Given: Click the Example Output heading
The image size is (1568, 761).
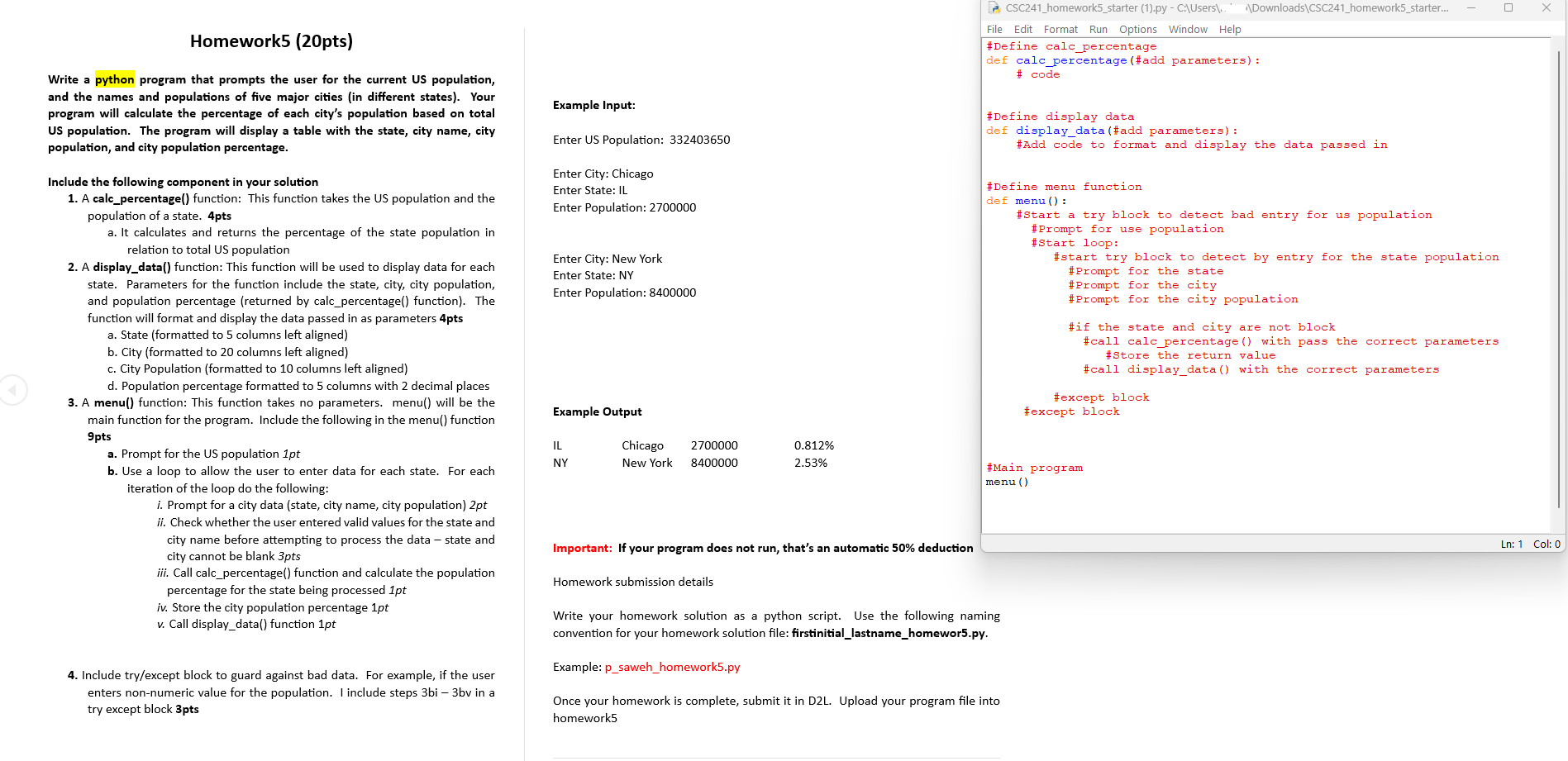Looking at the screenshot, I should pyautogui.click(x=597, y=411).
